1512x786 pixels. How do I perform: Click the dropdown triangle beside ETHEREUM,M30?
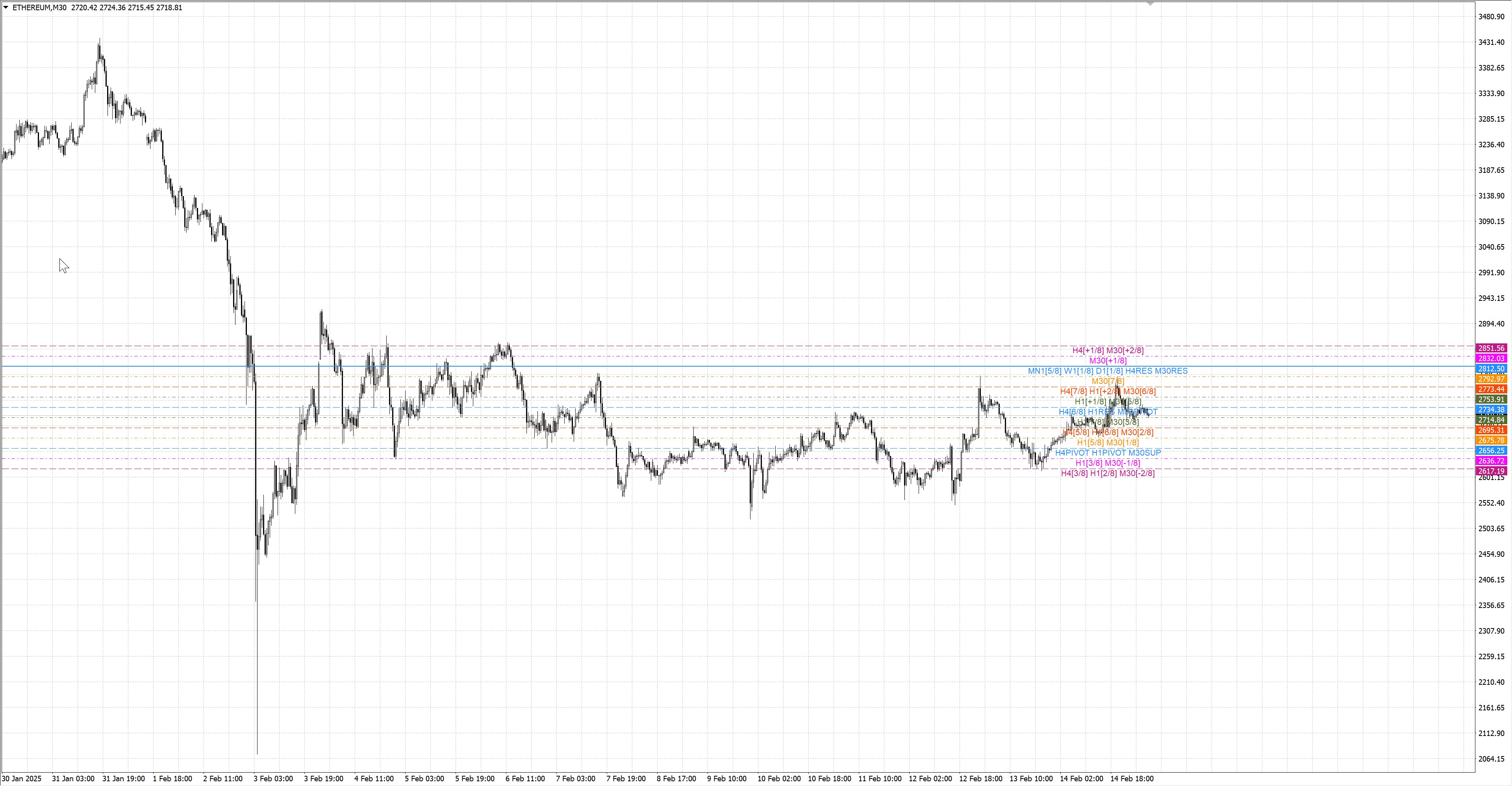tap(6, 7)
